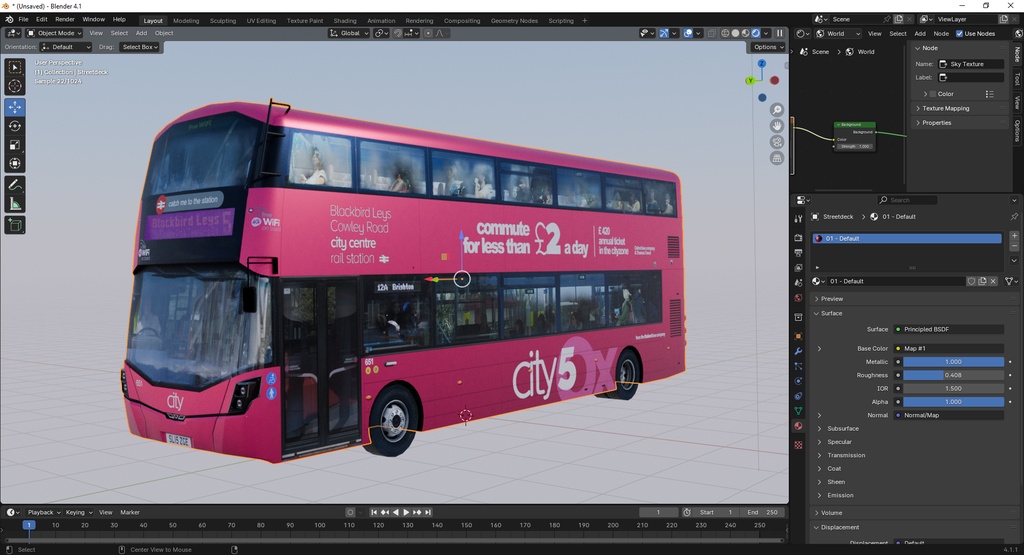Screen dimensions: 1024x555
Task: Switch to the Shading workspace tab
Action: pos(344,20)
